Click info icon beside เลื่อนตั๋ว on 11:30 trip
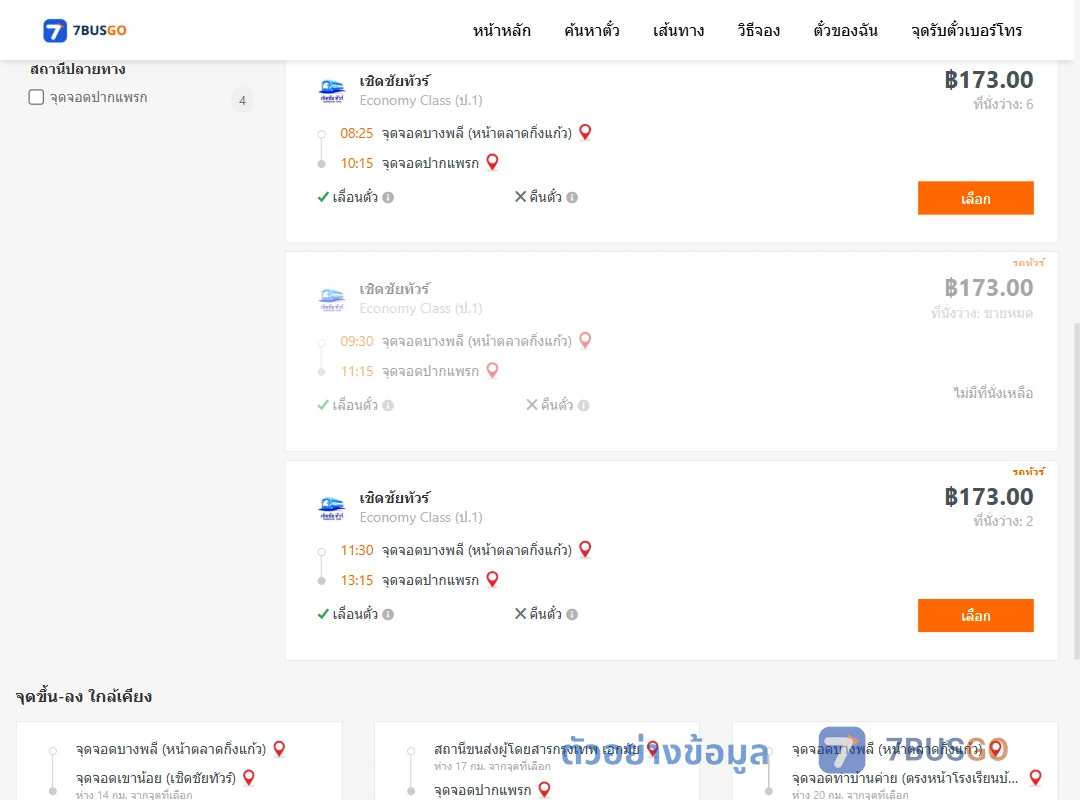1080x800 pixels. [388, 615]
